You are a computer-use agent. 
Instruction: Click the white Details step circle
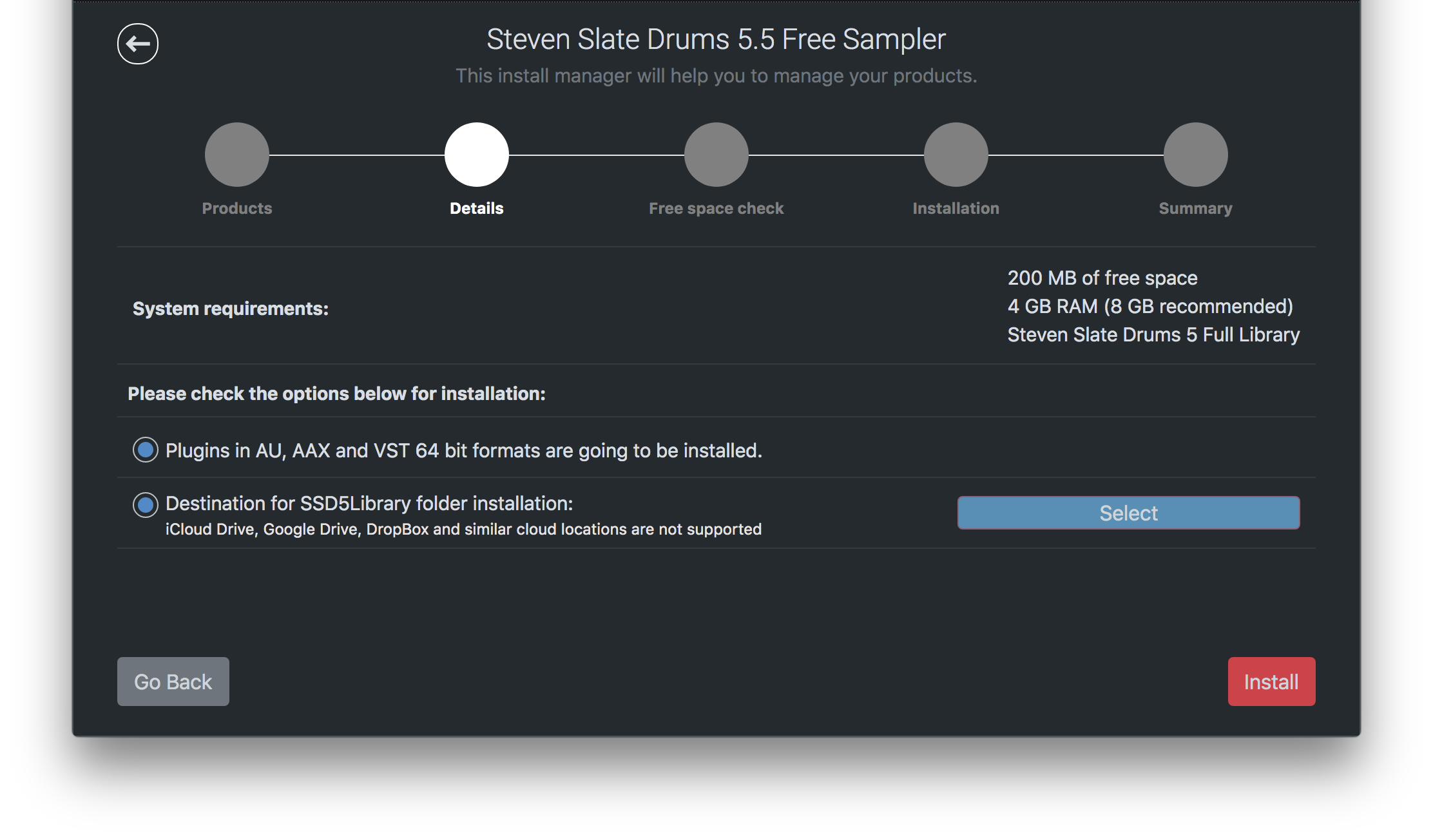point(477,155)
